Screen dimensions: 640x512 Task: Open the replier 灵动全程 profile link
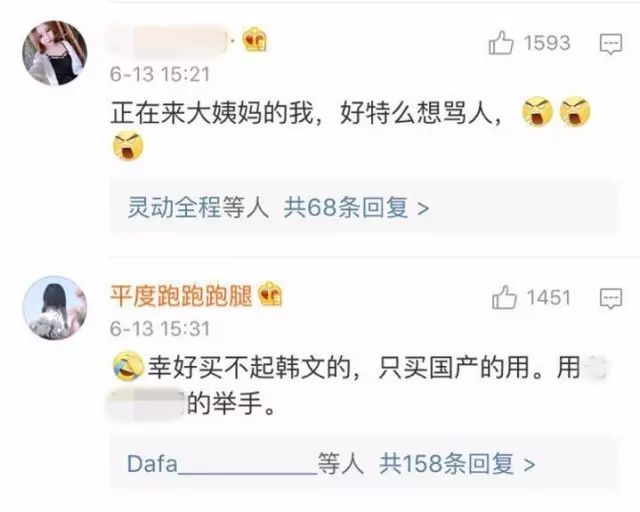174,208
